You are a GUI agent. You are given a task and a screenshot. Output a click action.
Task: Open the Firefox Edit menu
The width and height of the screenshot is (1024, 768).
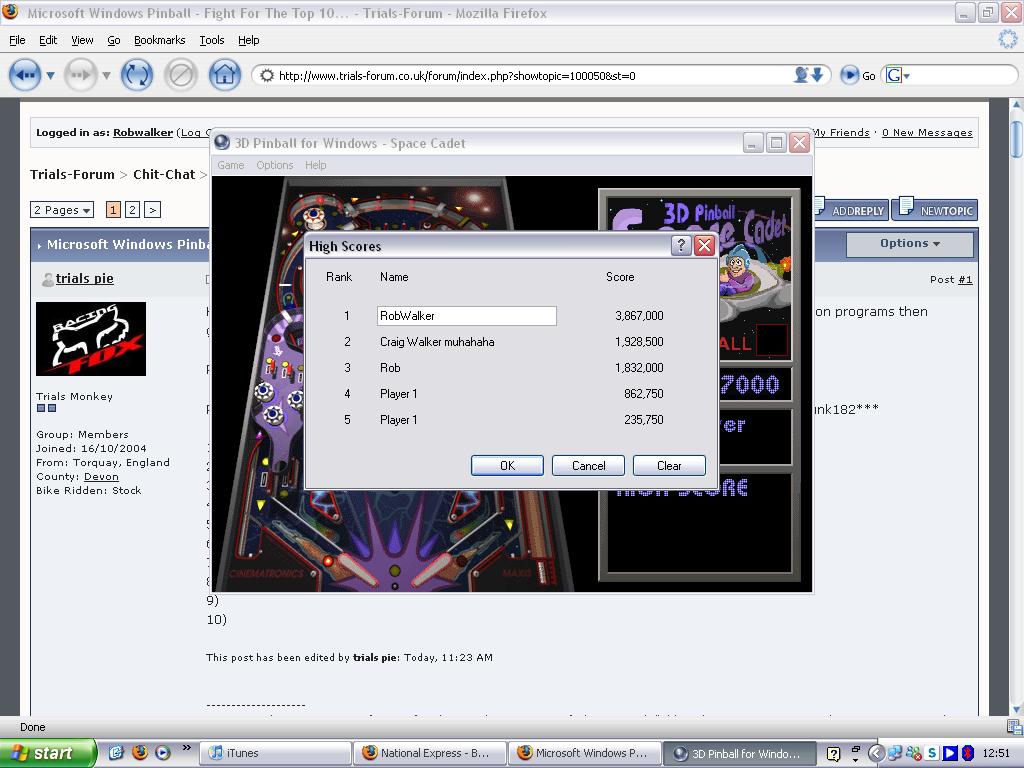pos(48,40)
